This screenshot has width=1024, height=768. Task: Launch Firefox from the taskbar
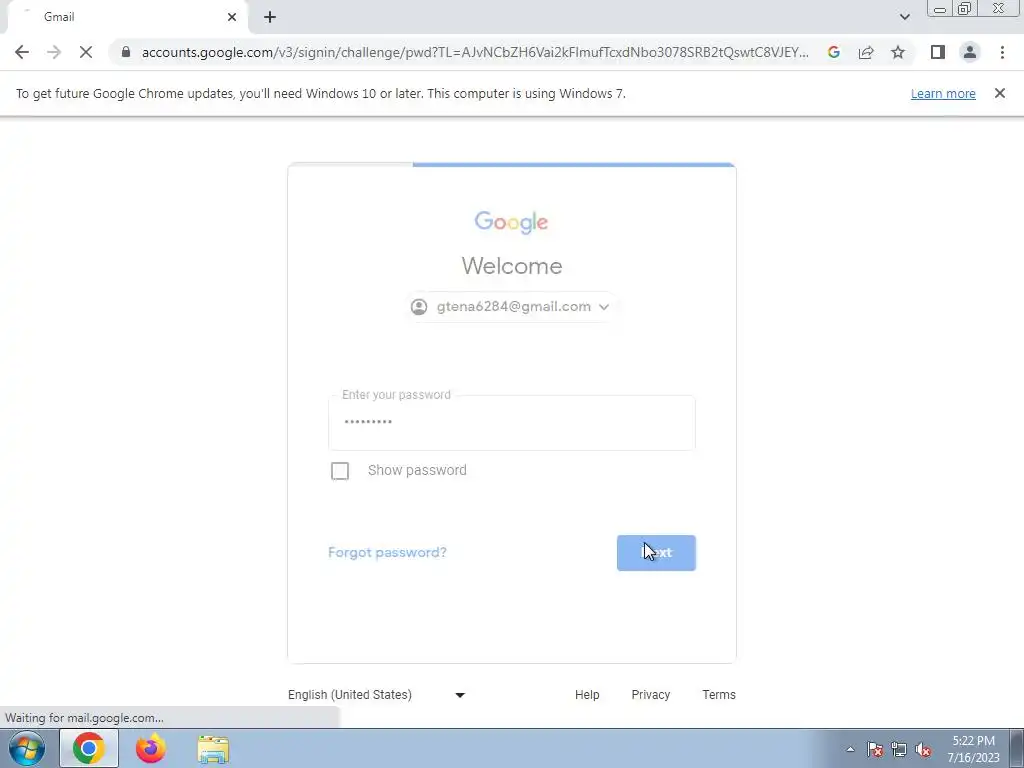151,748
